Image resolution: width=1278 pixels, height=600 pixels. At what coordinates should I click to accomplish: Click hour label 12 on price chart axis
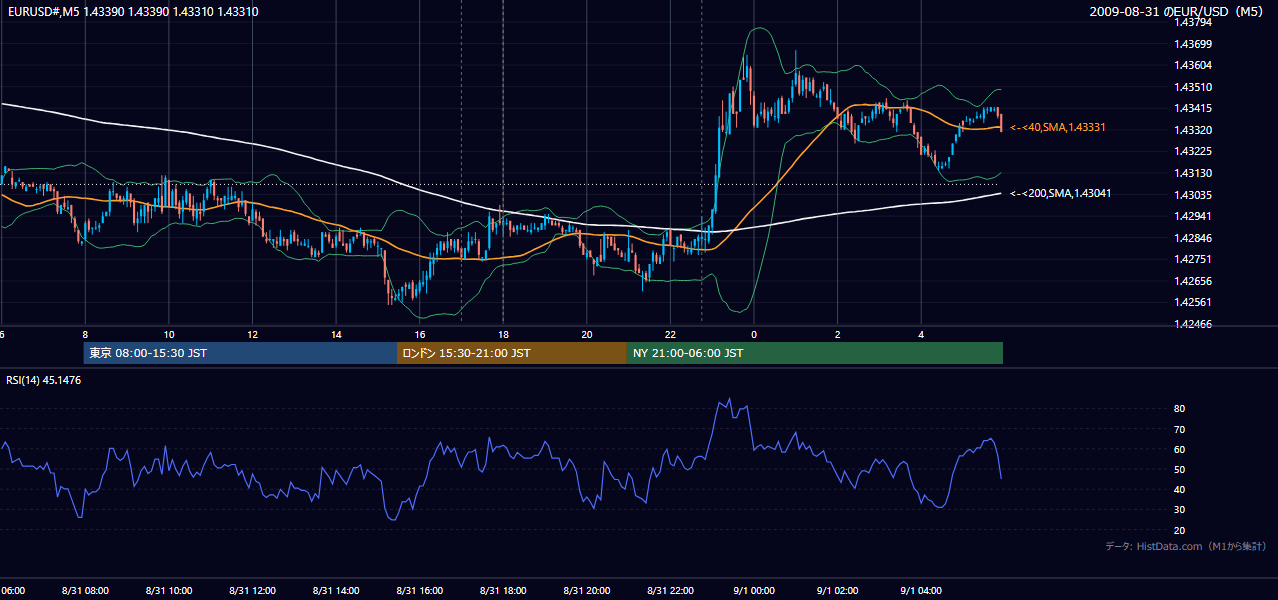[x=253, y=335]
